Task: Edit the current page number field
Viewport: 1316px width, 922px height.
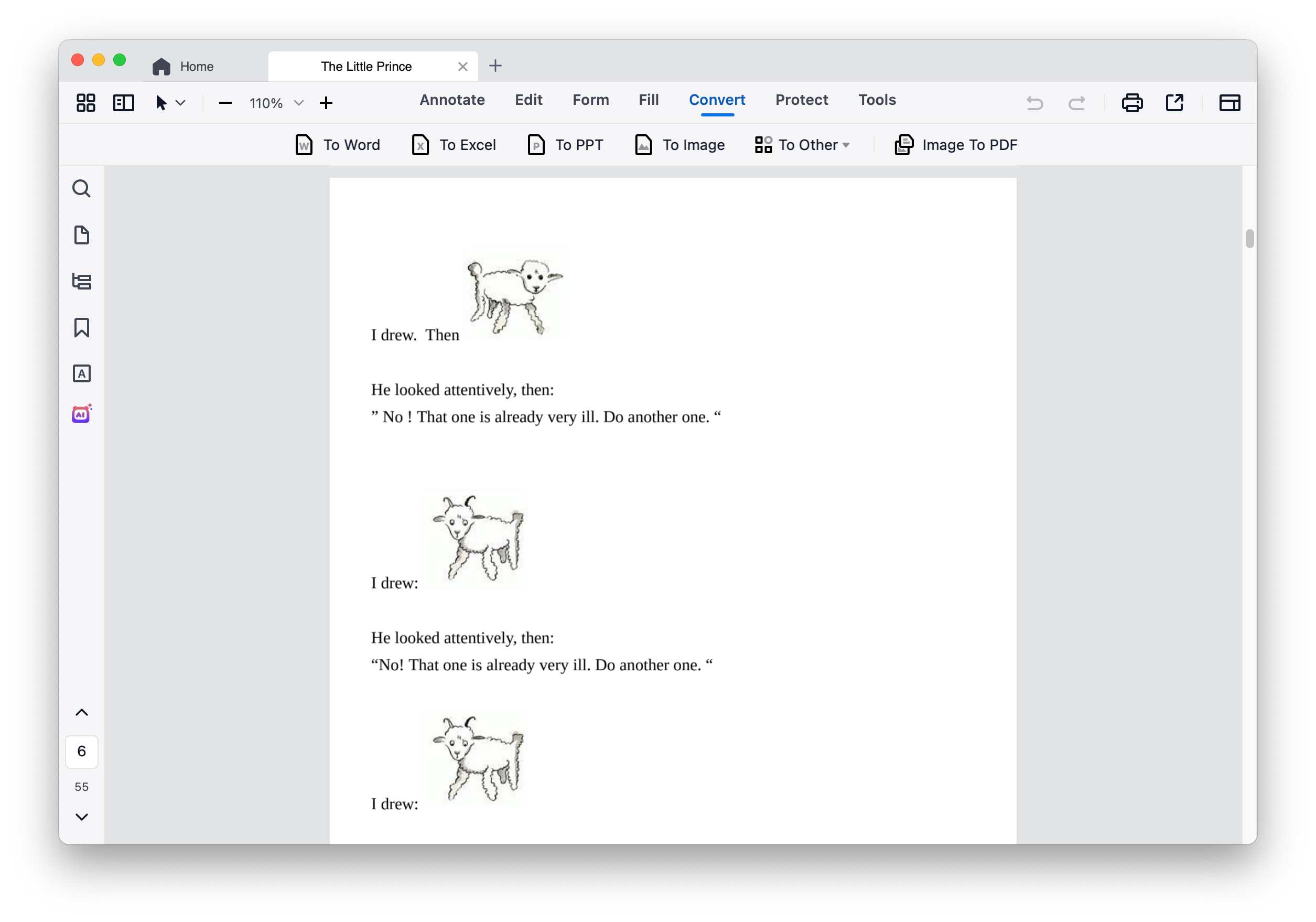Action: pyautogui.click(x=81, y=752)
